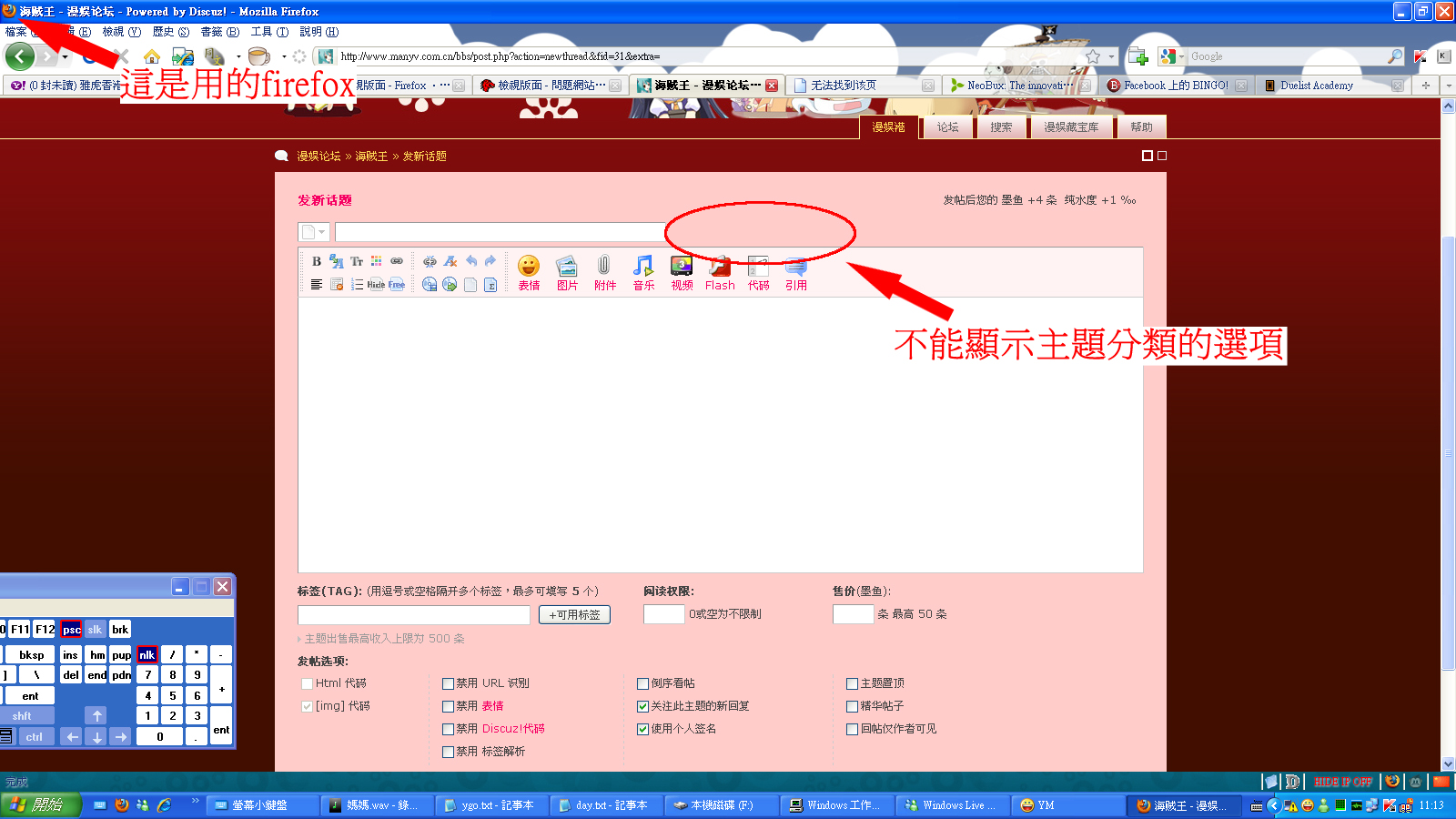Insert a video with 视频 icon
This screenshot has height=819, width=1456.
tap(682, 272)
